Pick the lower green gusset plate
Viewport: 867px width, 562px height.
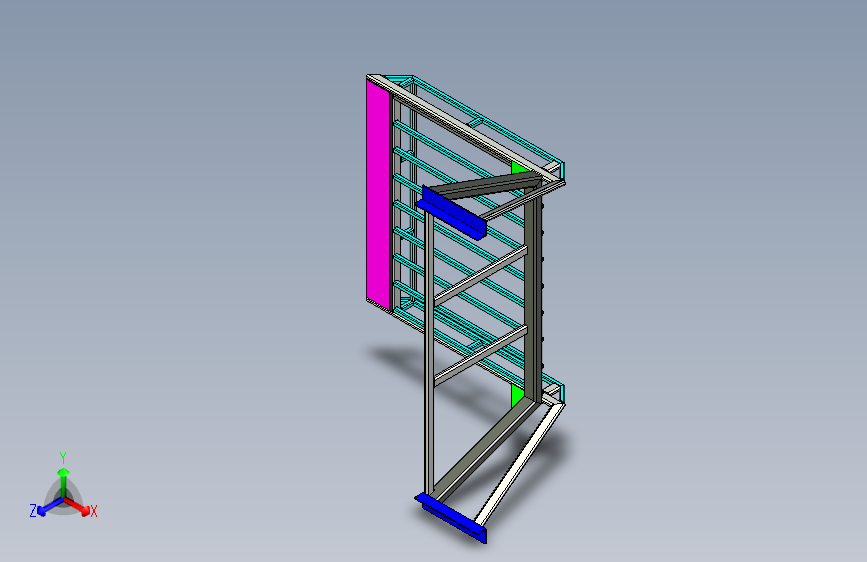(517, 396)
